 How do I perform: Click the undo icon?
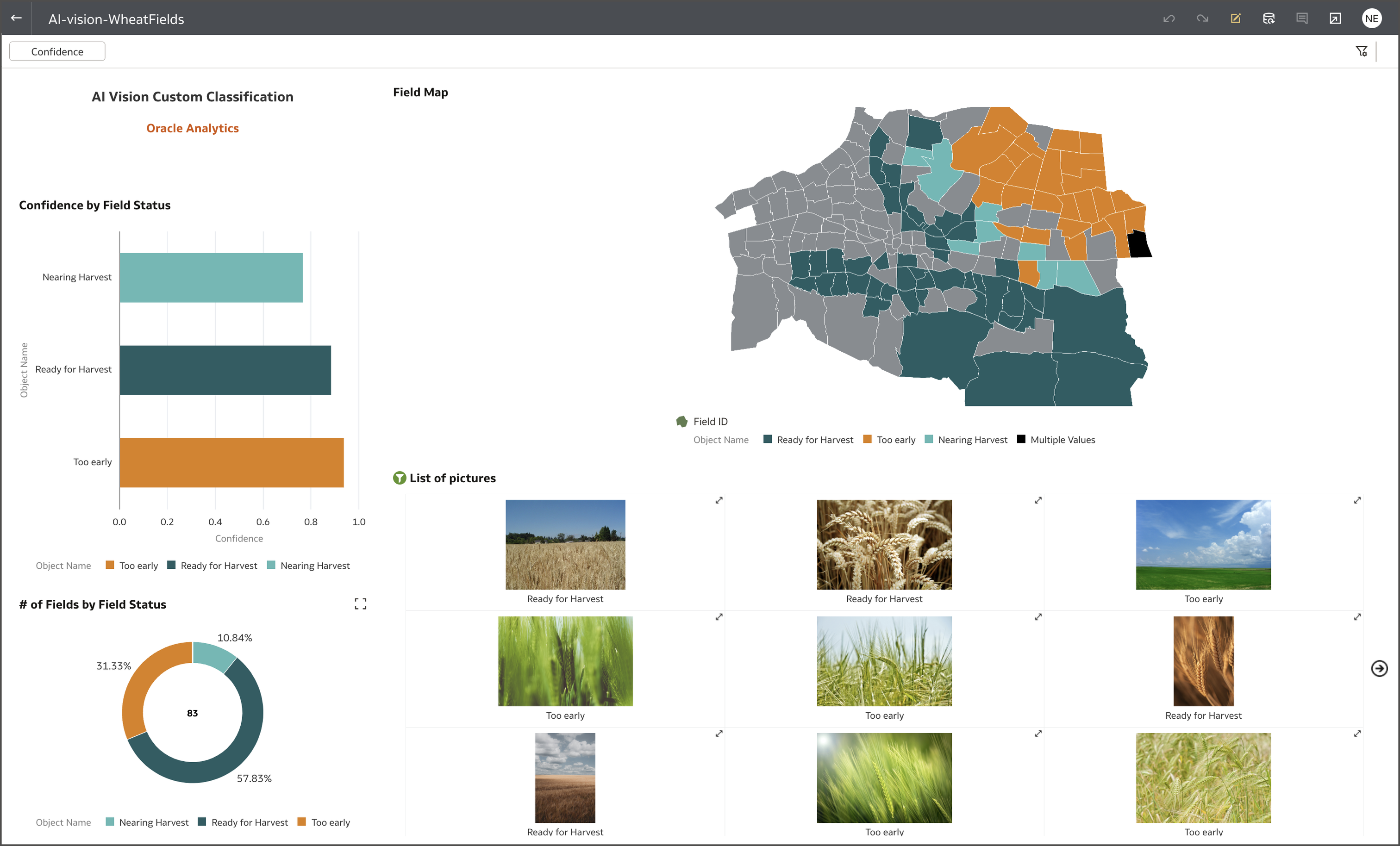pos(1169,19)
